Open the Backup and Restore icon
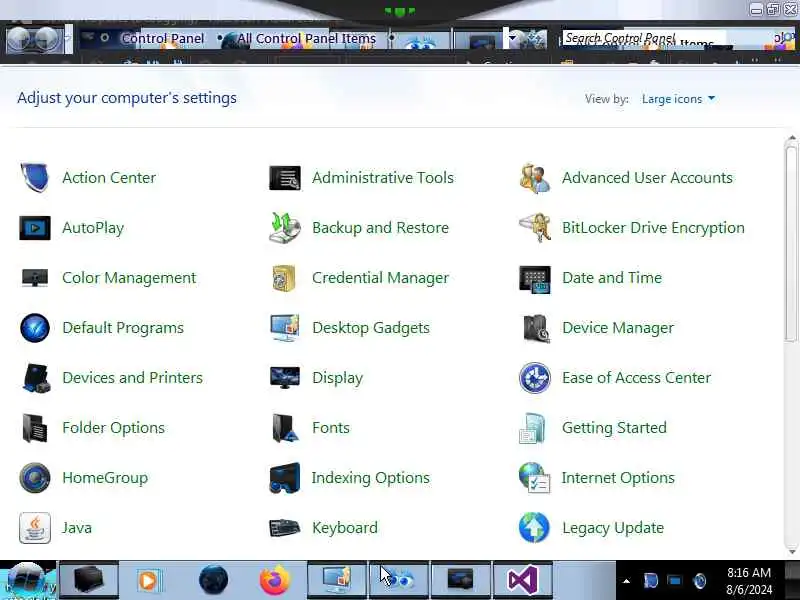 285,228
